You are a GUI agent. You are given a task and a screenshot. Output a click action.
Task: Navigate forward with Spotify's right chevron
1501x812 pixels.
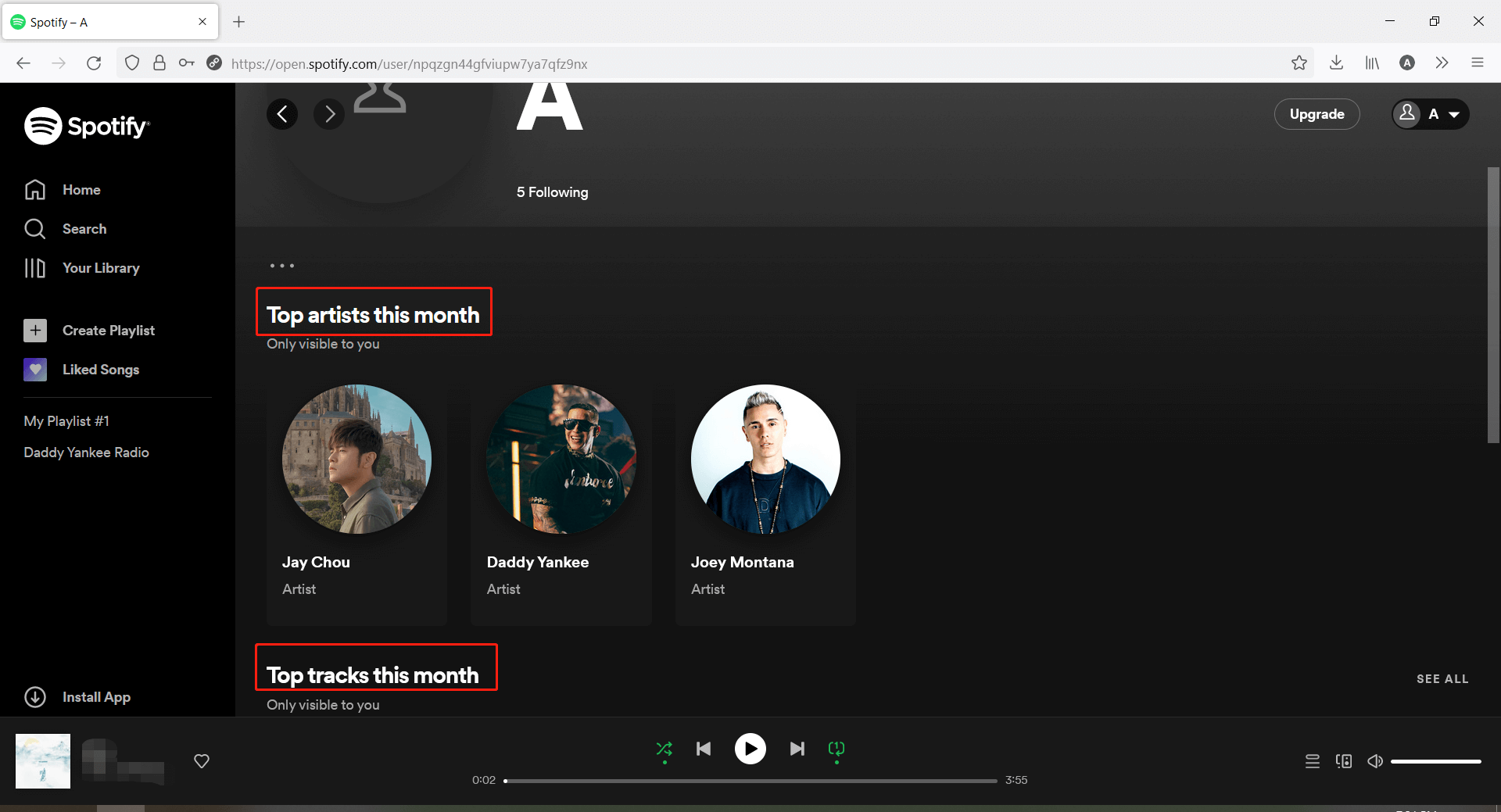[329, 114]
